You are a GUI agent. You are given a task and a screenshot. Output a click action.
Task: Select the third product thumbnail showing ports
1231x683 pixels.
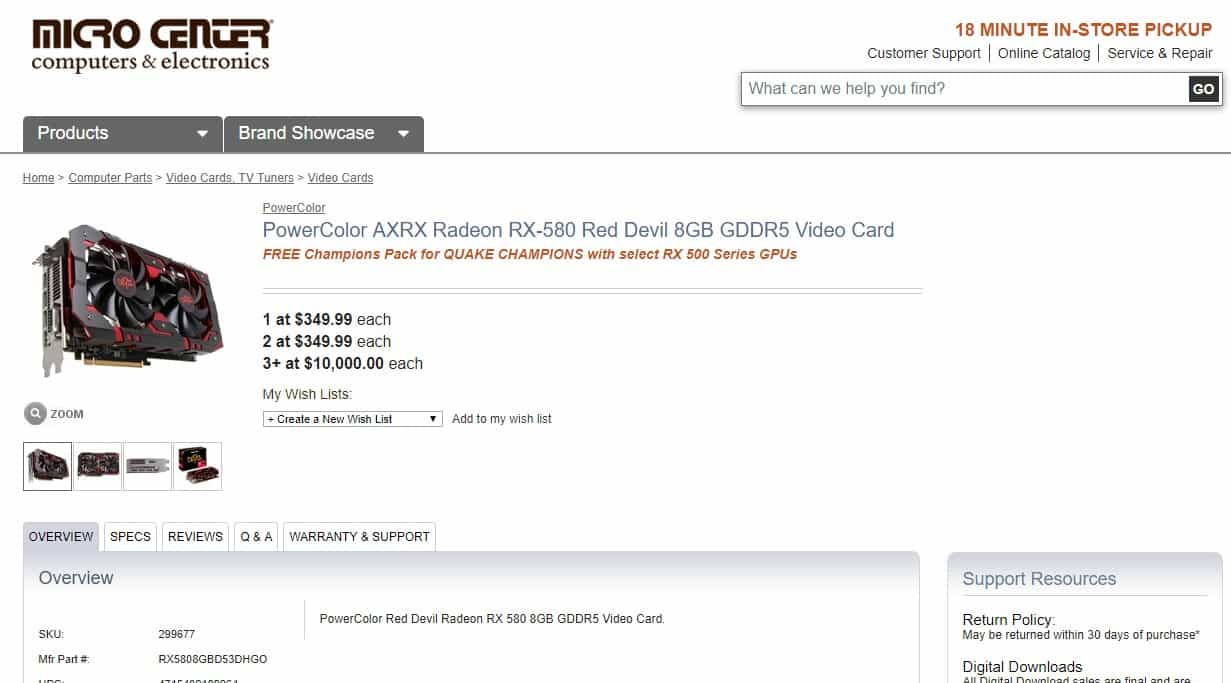click(148, 466)
